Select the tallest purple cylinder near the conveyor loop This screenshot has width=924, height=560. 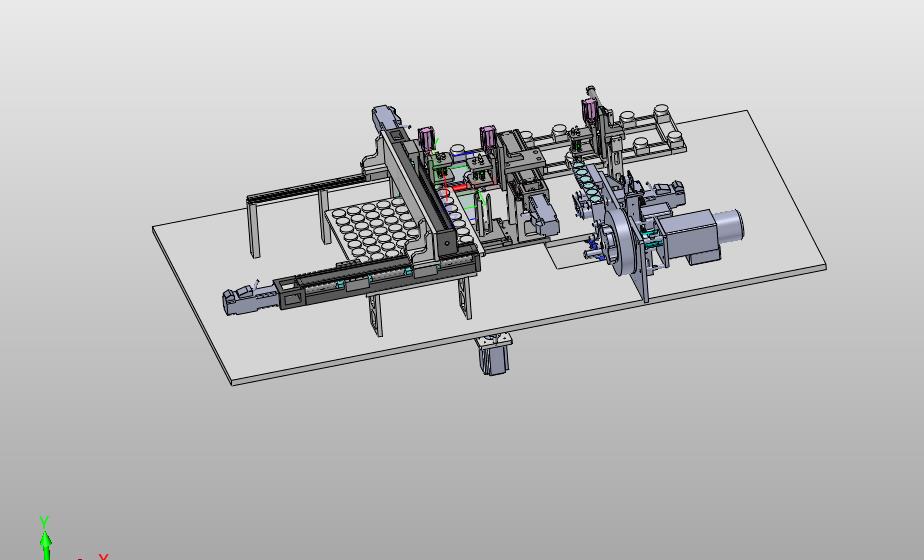pyautogui.click(x=589, y=110)
